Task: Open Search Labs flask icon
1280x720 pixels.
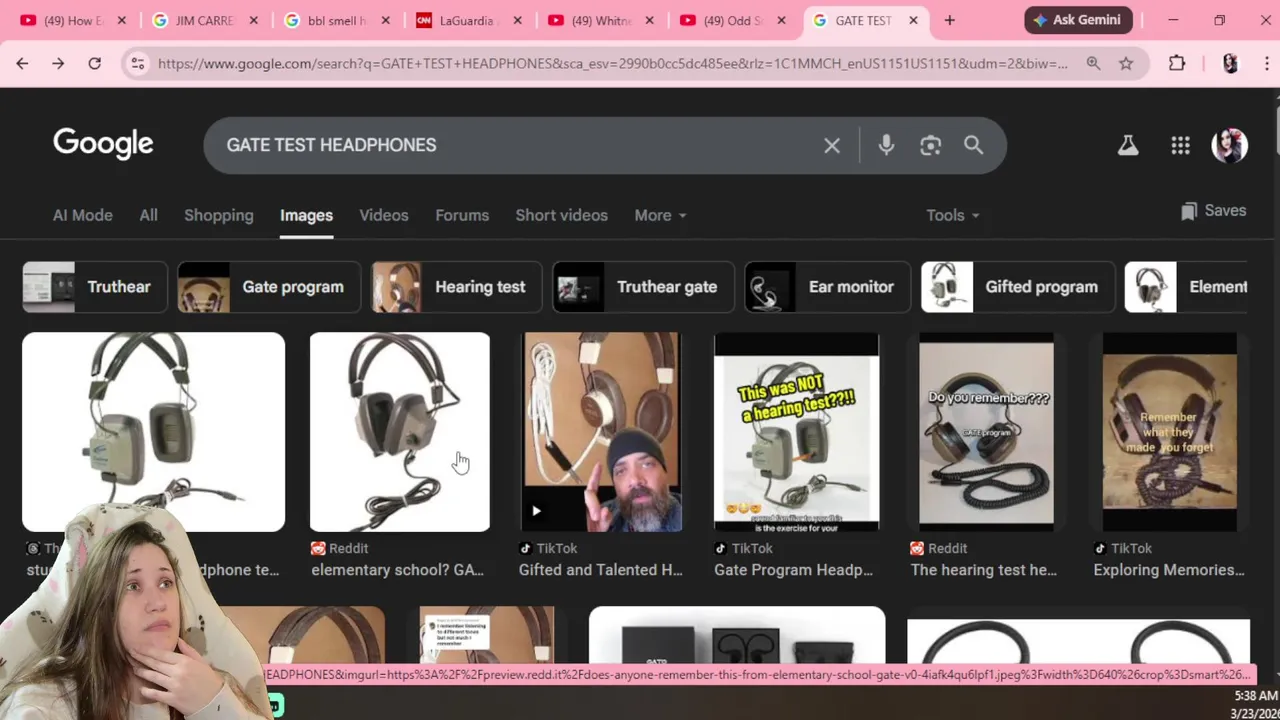Action: click(1128, 146)
